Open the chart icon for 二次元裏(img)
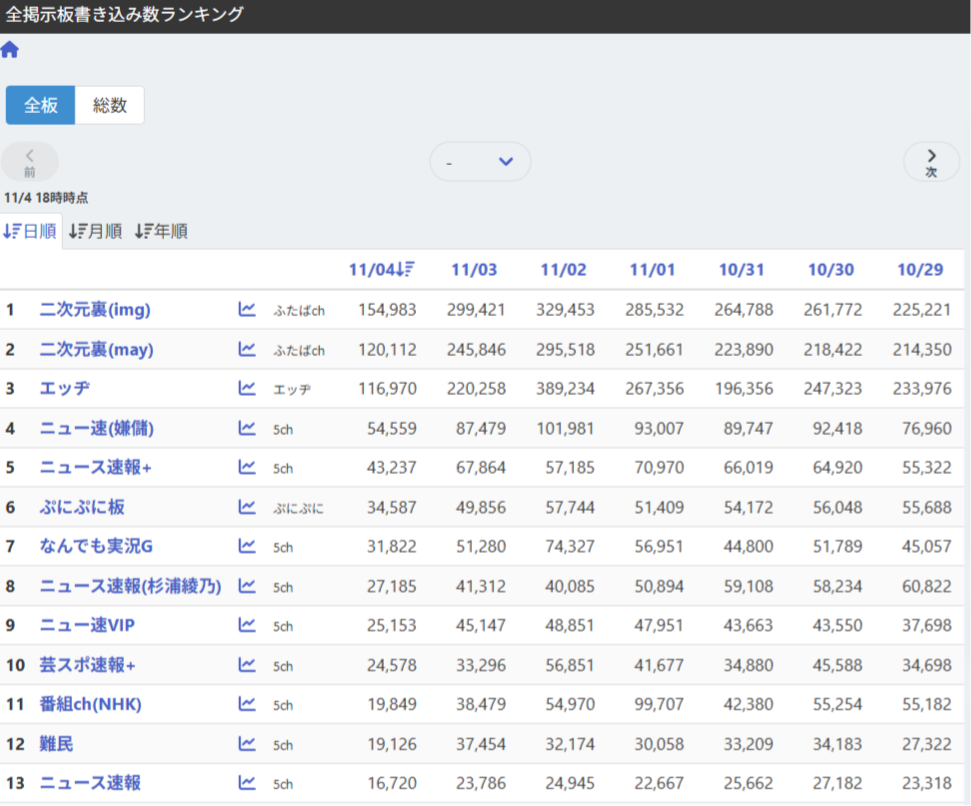971x806 pixels. pyautogui.click(x=247, y=310)
